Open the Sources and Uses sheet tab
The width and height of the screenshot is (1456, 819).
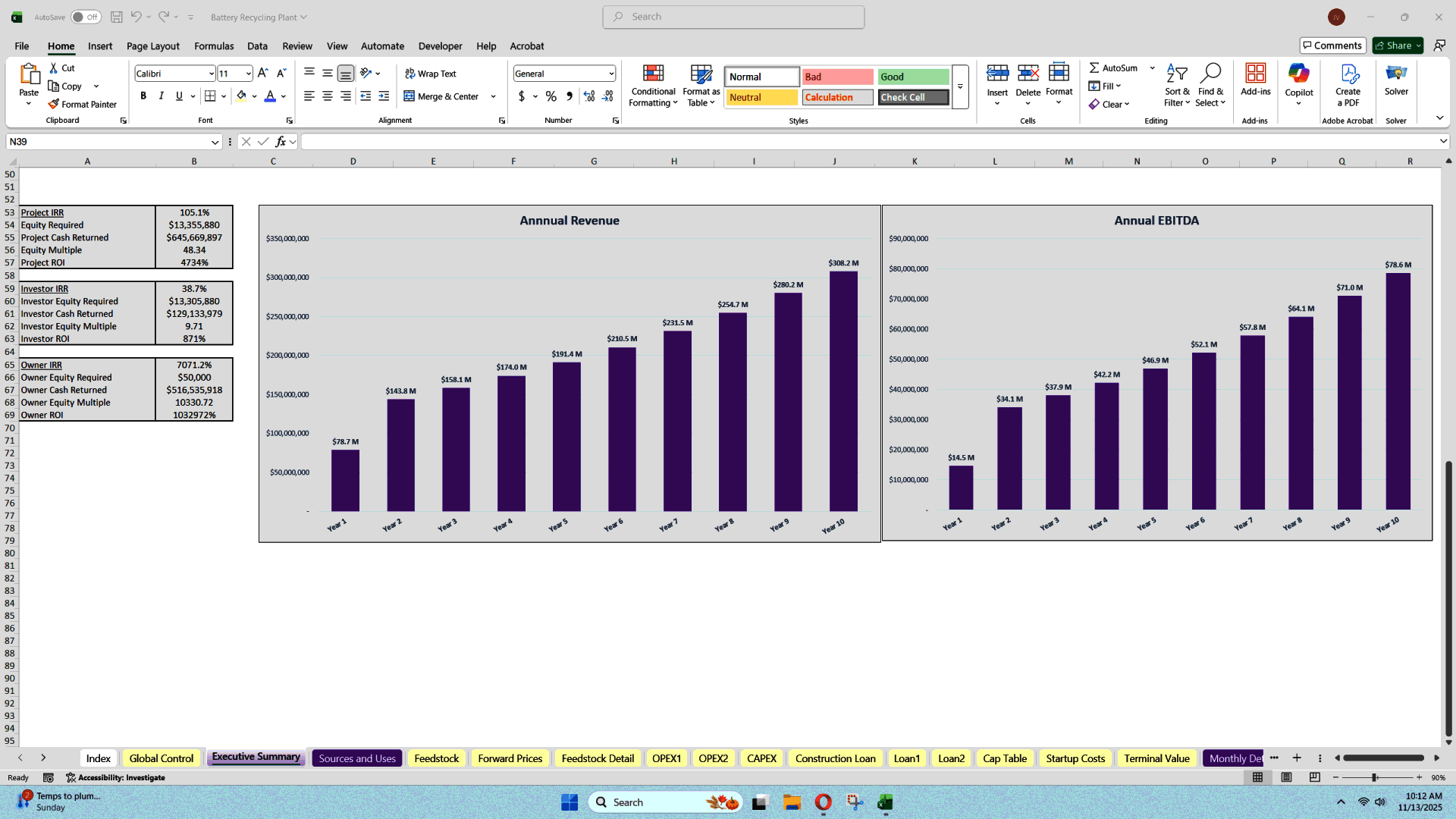[x=356, y=758]
